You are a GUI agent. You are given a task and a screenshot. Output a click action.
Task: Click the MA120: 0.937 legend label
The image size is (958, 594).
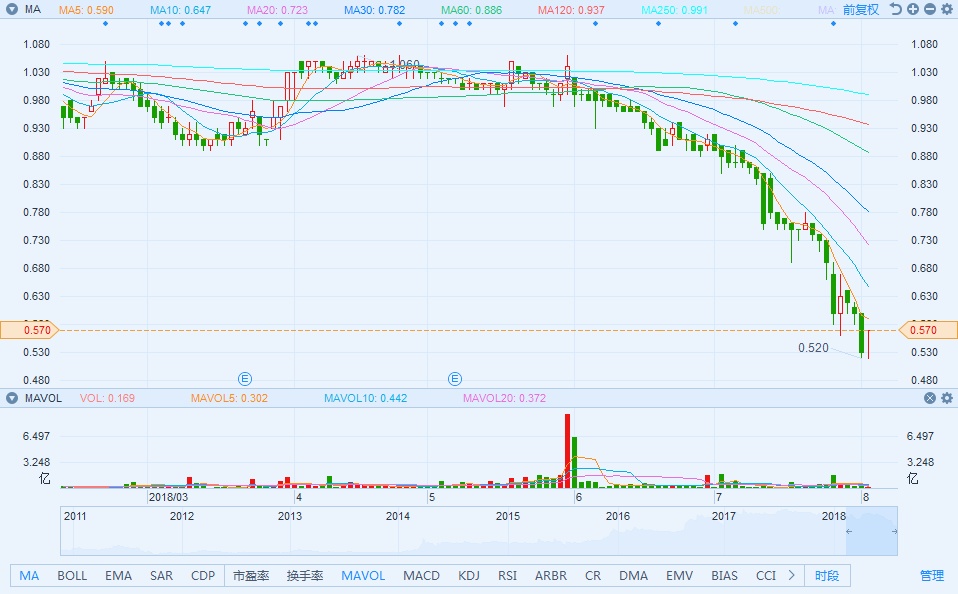click(571, 10)
